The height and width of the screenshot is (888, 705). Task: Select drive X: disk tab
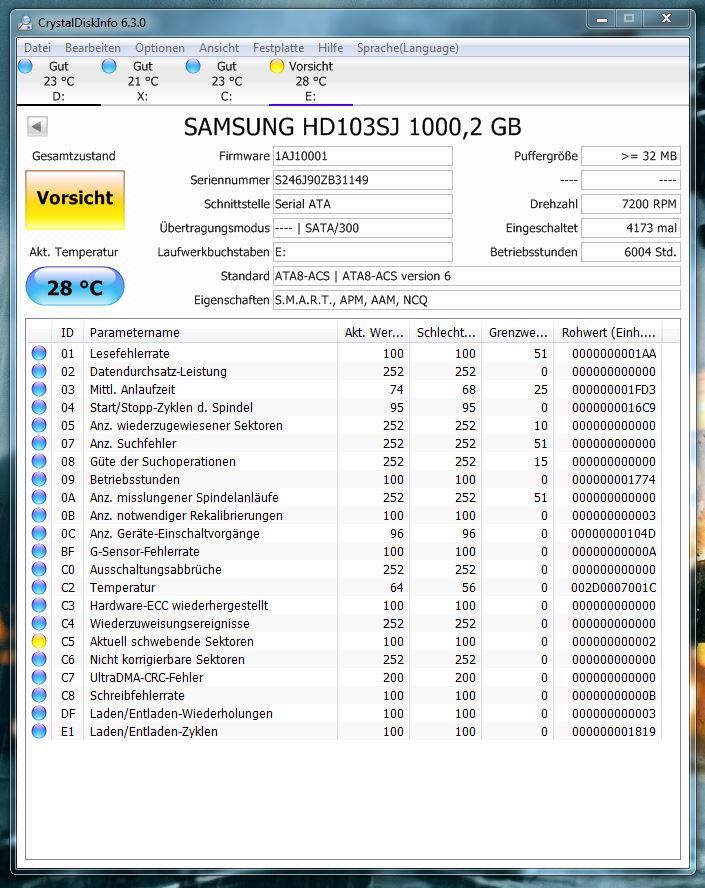(x=143, y=82)
